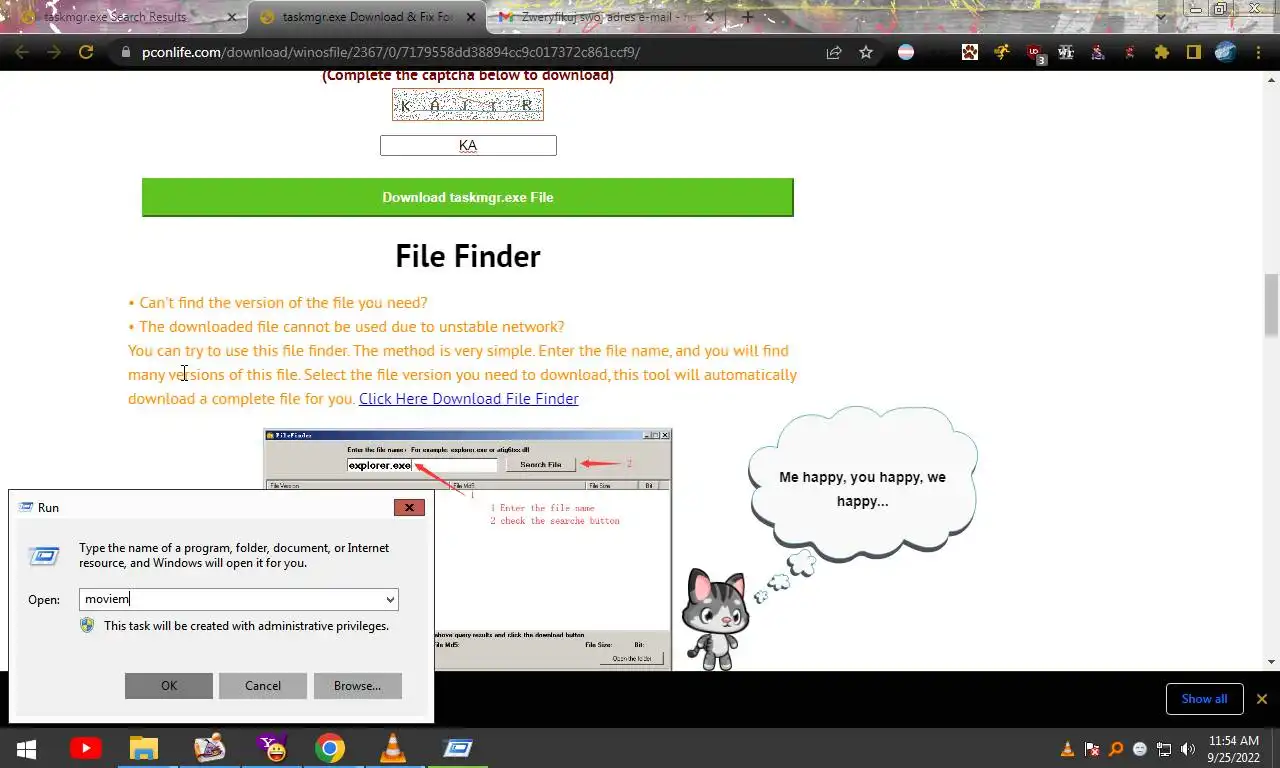Image resolution: width=1280 pixels, height=768 pixels.
Task: Close the Run dialog
Action: pyautogui.click(x=409, y=507)
